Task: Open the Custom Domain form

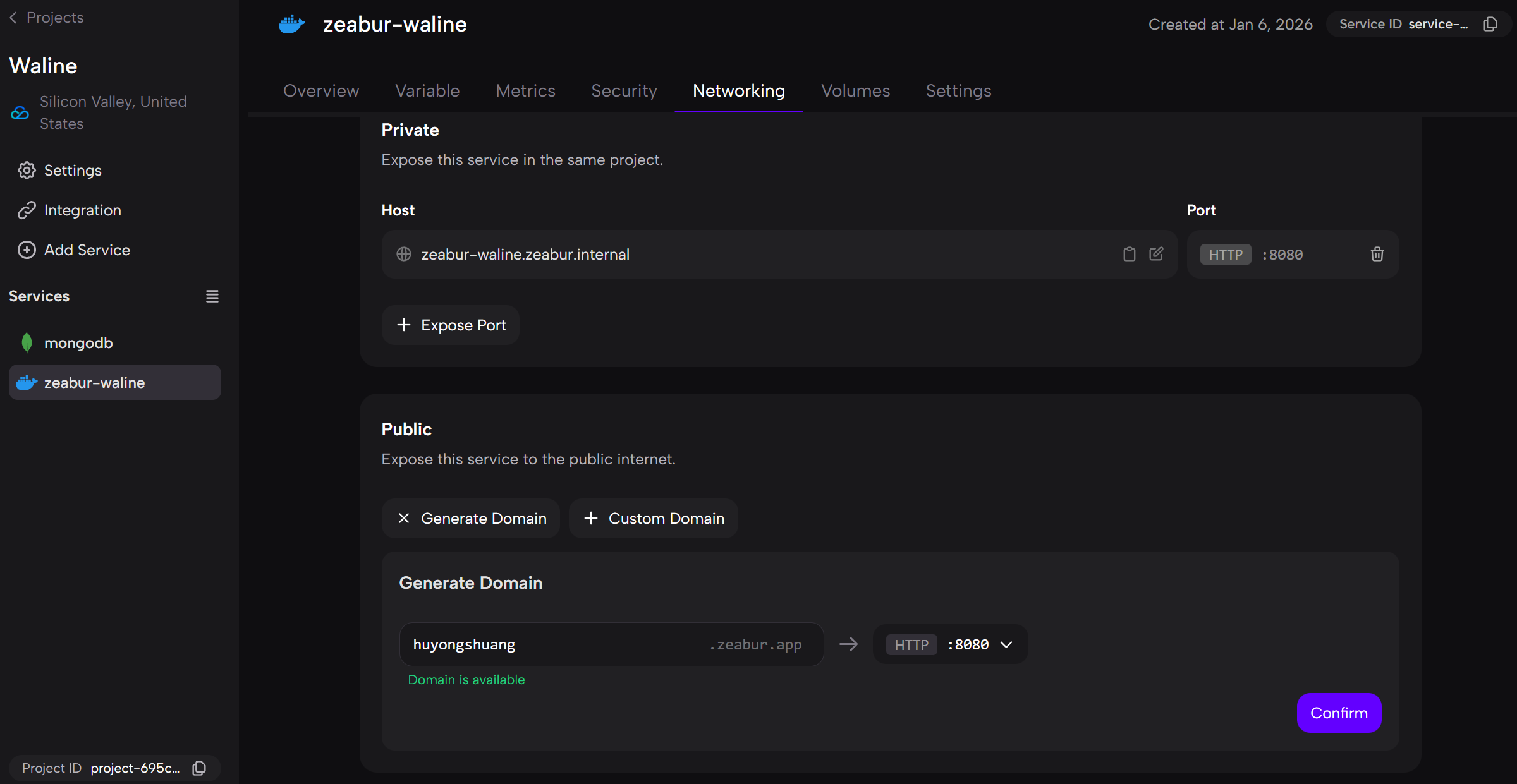Action: 653,518
